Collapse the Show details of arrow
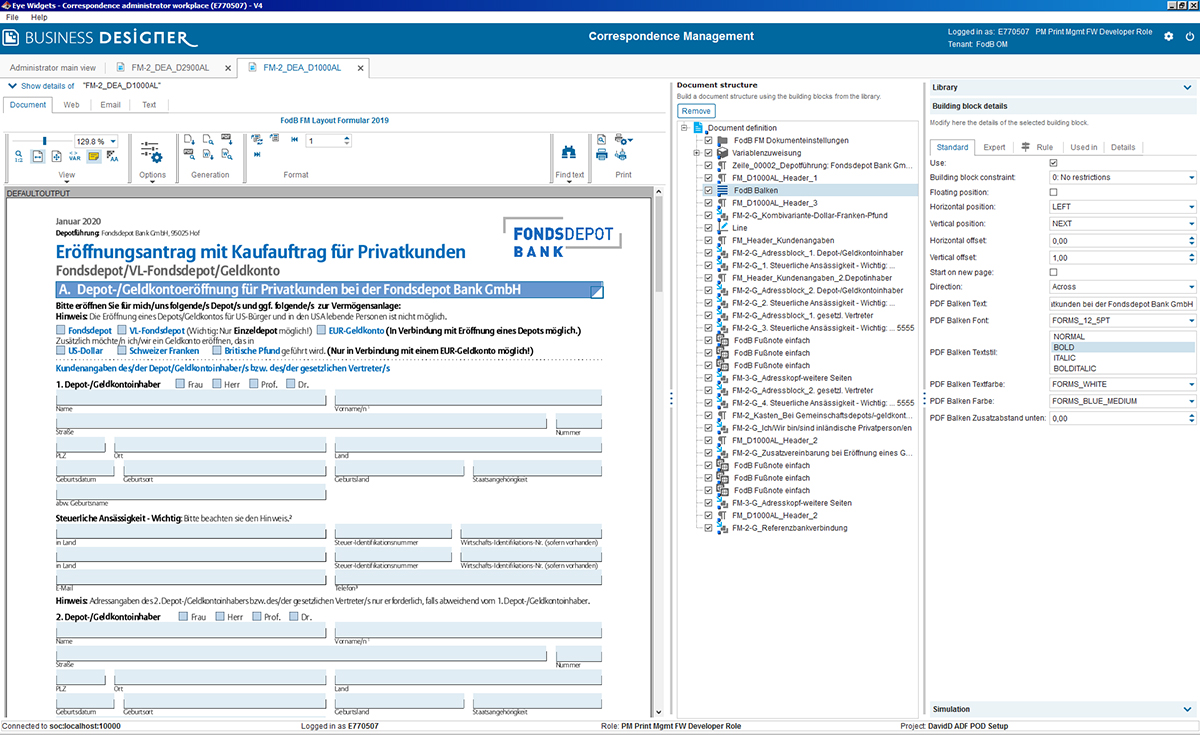This screenshot has height=735, width=1200. (x=11, y=86)
